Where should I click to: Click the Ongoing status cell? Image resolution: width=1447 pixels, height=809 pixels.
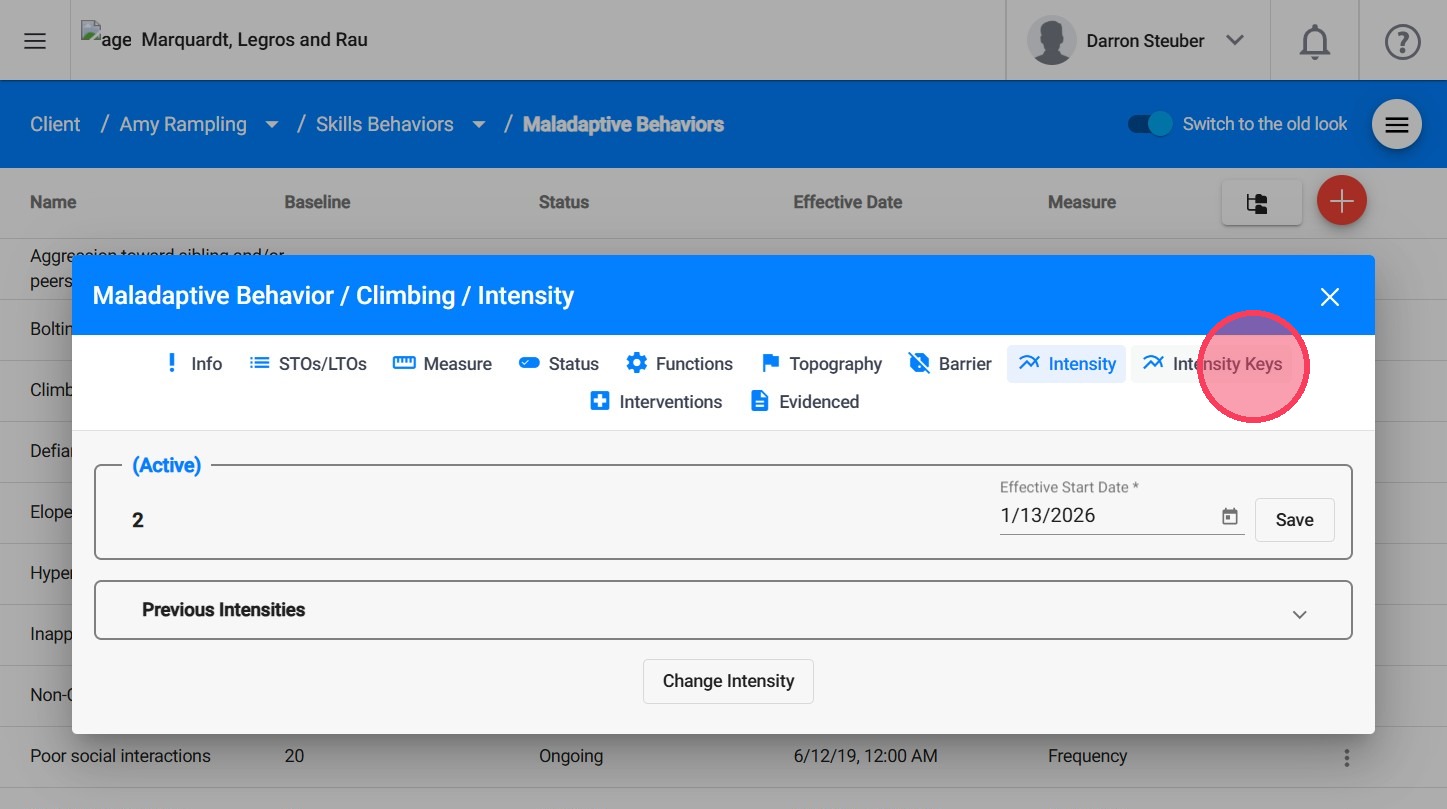571,756
